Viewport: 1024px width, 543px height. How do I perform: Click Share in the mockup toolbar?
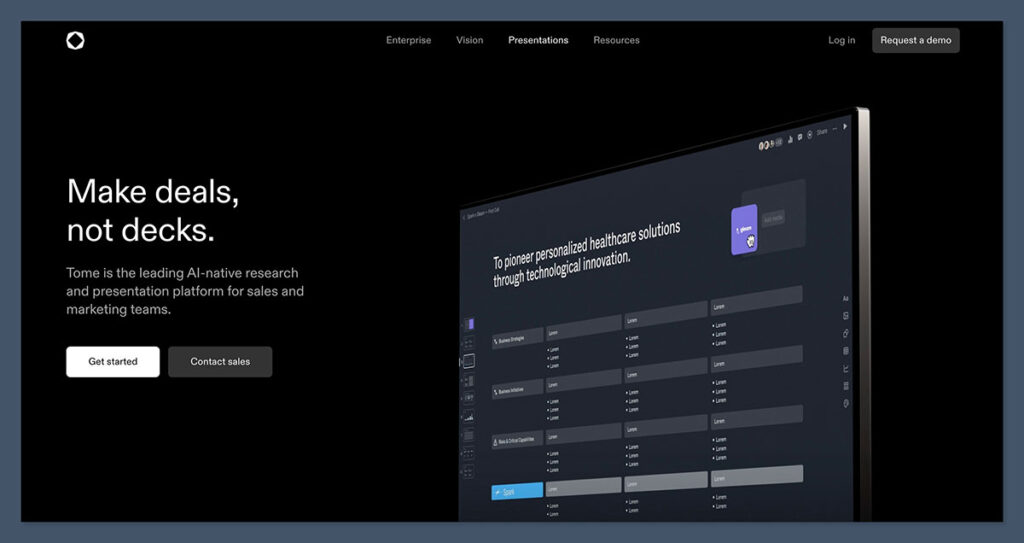[x=822, y=132]
